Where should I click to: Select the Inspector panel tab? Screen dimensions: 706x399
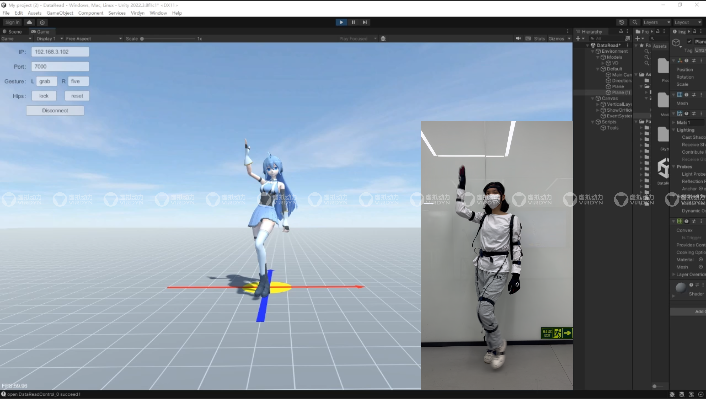pyautogui.click(x=680, y=32)
